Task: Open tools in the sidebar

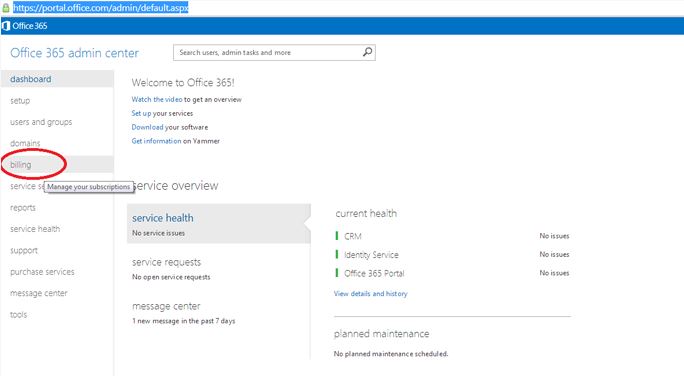Action: 18,314
